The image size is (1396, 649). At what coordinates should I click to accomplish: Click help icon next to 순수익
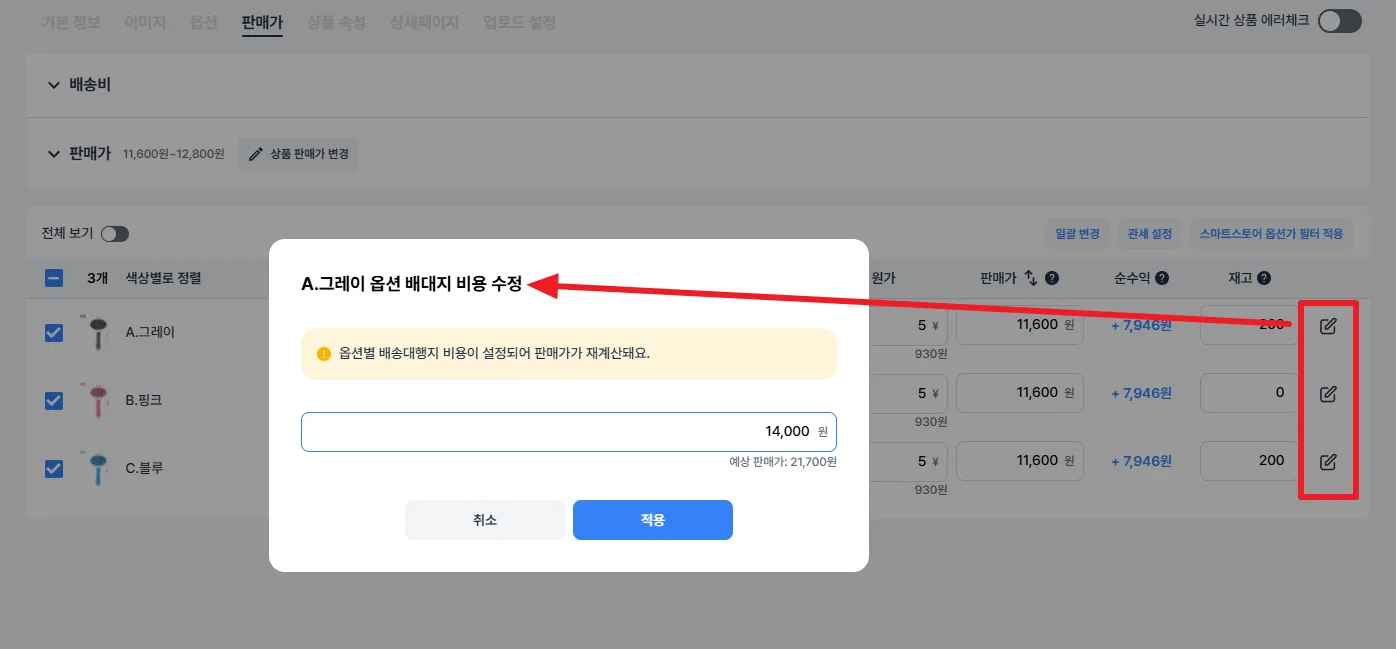tap(1161, 278)
